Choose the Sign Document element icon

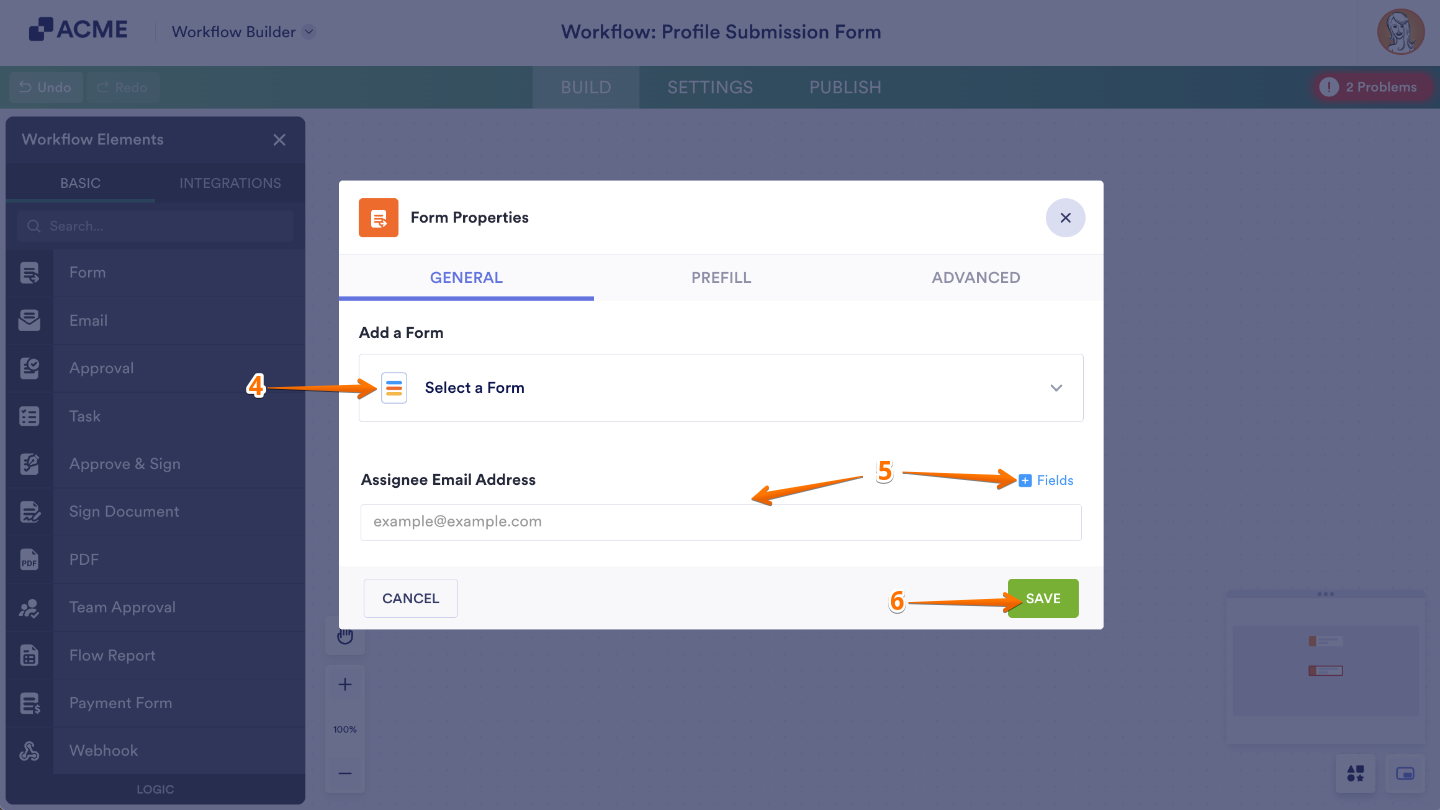pyautogui.click(x=30, y=512)
